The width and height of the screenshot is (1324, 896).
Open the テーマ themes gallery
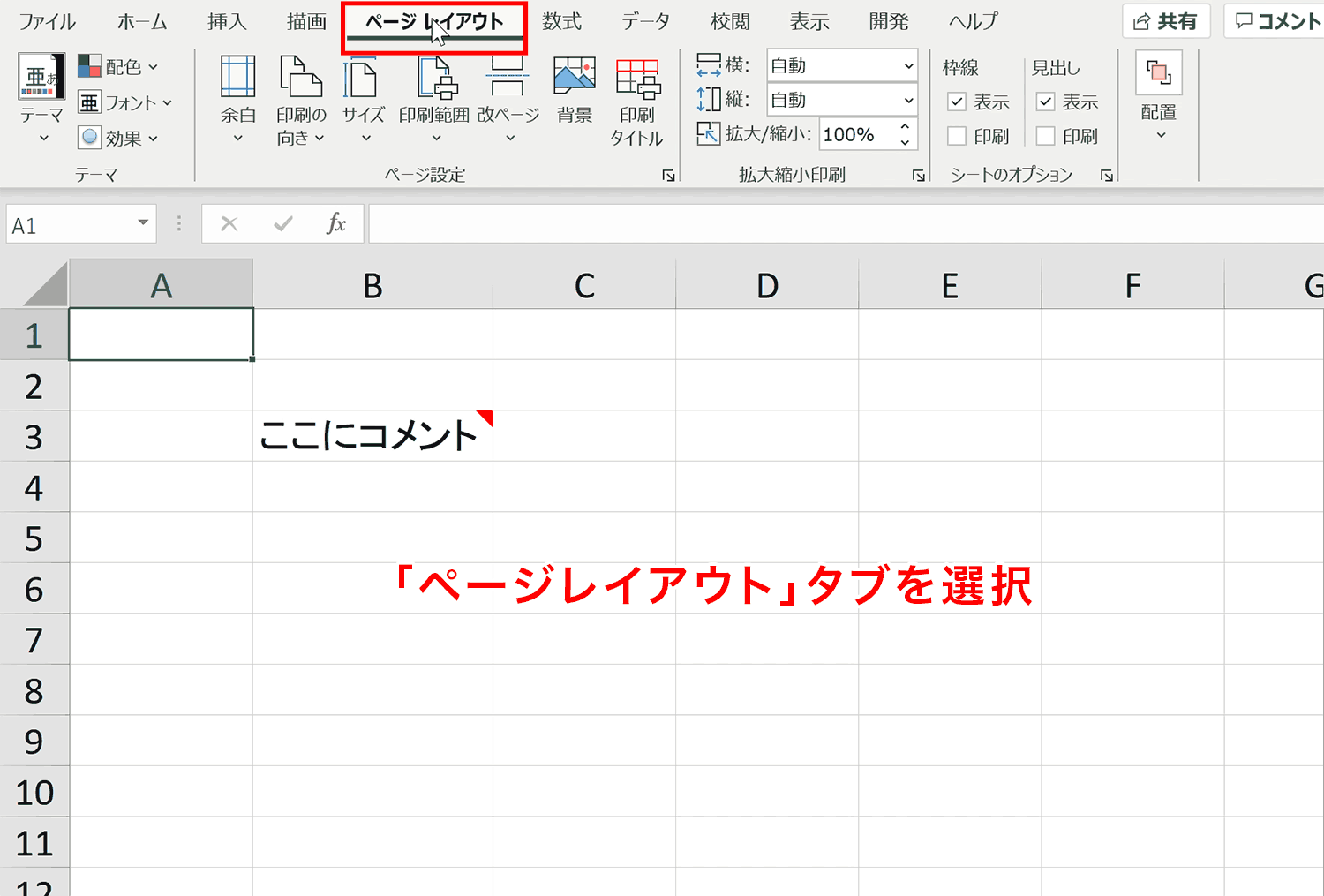click(41, 97)
